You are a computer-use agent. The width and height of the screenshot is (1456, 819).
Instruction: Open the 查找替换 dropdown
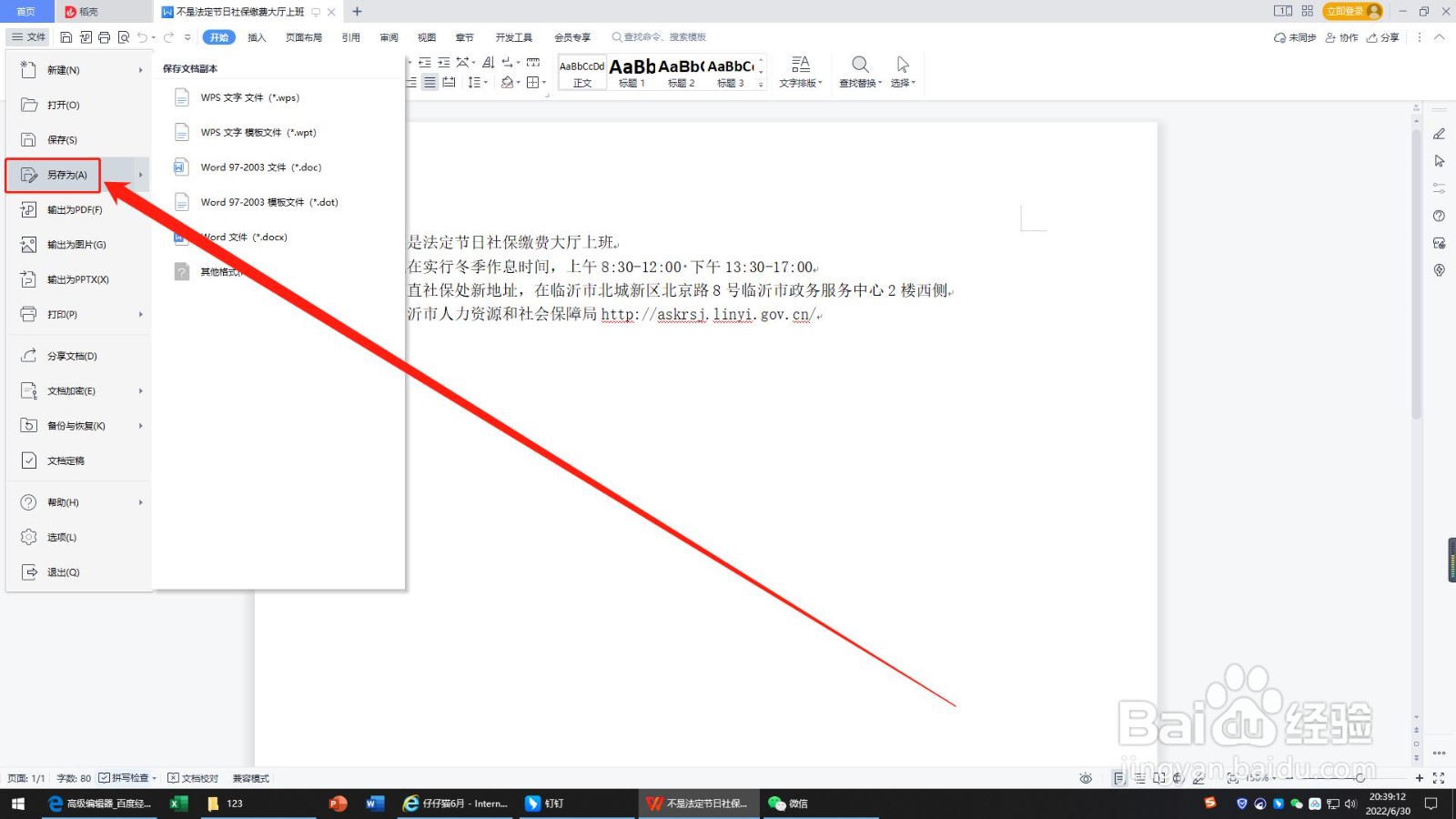(860, 72)
